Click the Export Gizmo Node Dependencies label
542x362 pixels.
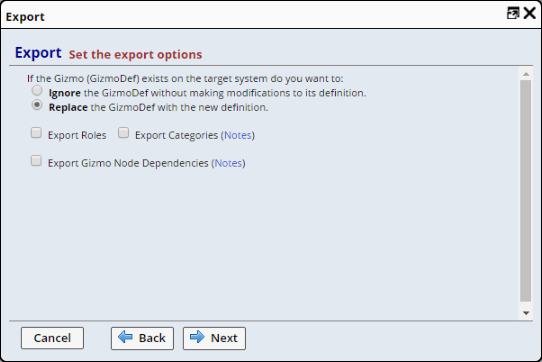pyautogui.click(x=128, y=163)
